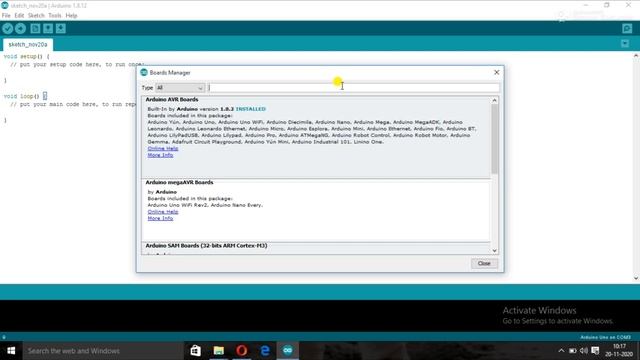
Task: Click the Upload arrow icon
Action: click(x=20, y=28)
